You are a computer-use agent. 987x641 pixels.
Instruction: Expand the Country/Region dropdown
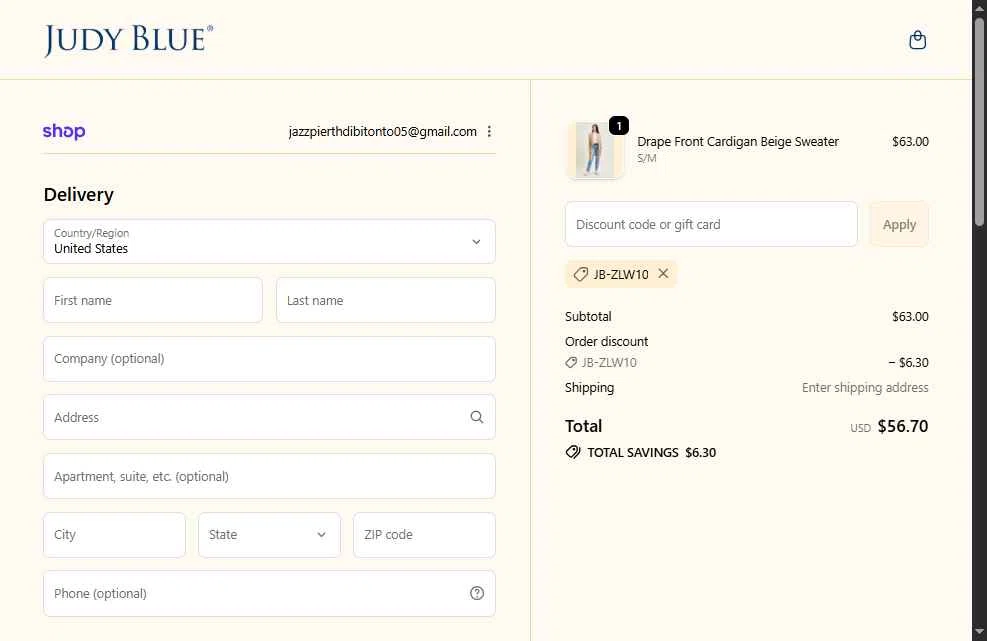[x=269, y=242]
